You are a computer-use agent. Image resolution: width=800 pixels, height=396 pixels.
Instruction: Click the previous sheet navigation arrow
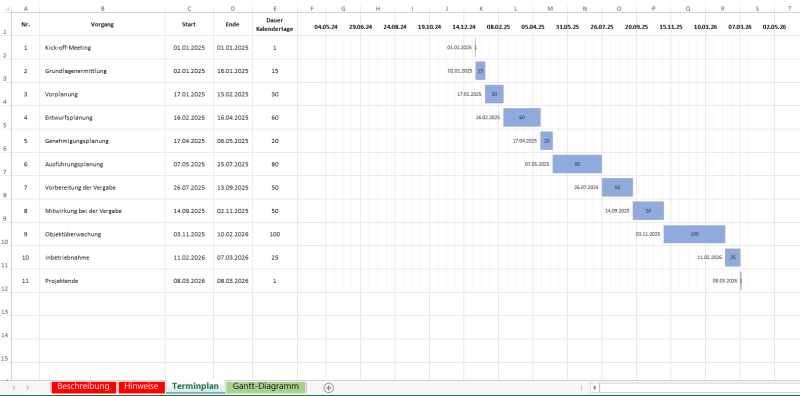13,388
